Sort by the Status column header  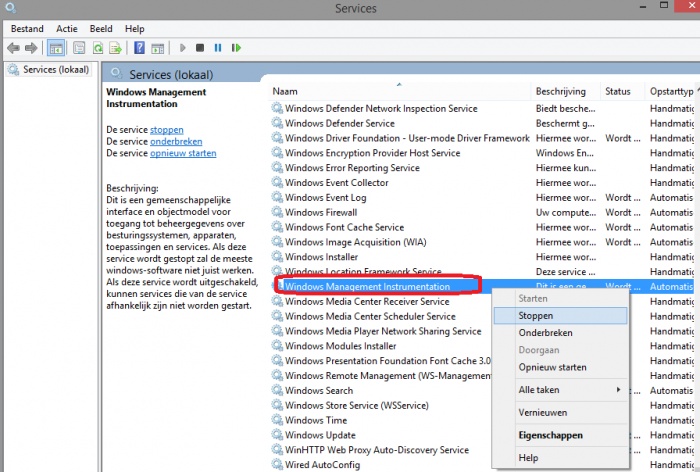pyautogui.click(x=622, y=91)
